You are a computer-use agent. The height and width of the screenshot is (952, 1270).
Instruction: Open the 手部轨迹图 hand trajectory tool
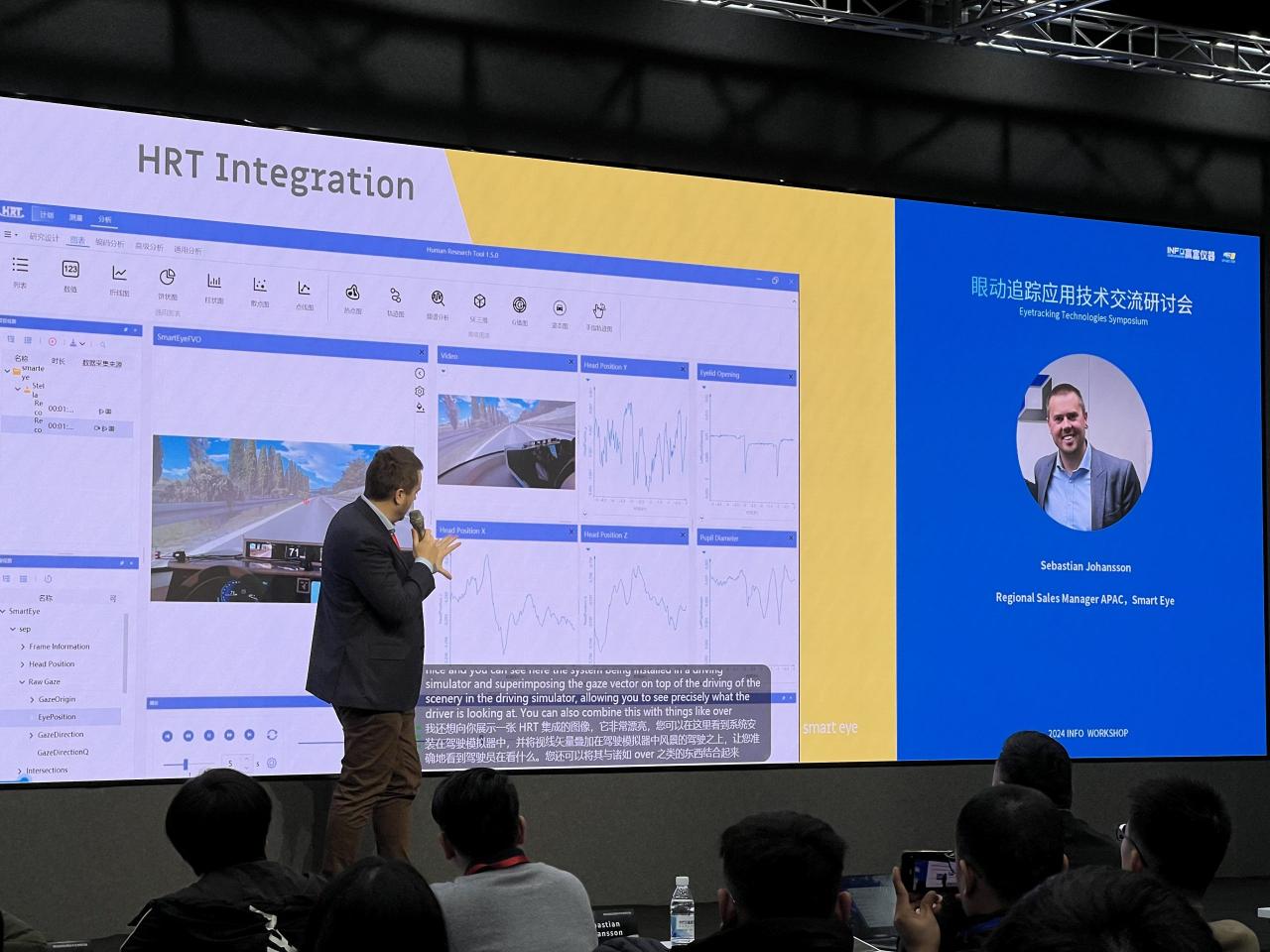point(598,315)
